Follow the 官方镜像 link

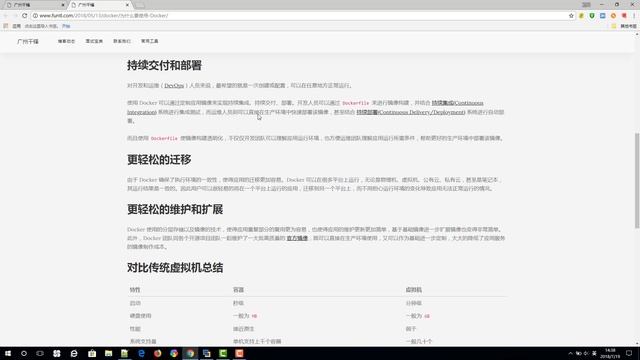(297, 238)
